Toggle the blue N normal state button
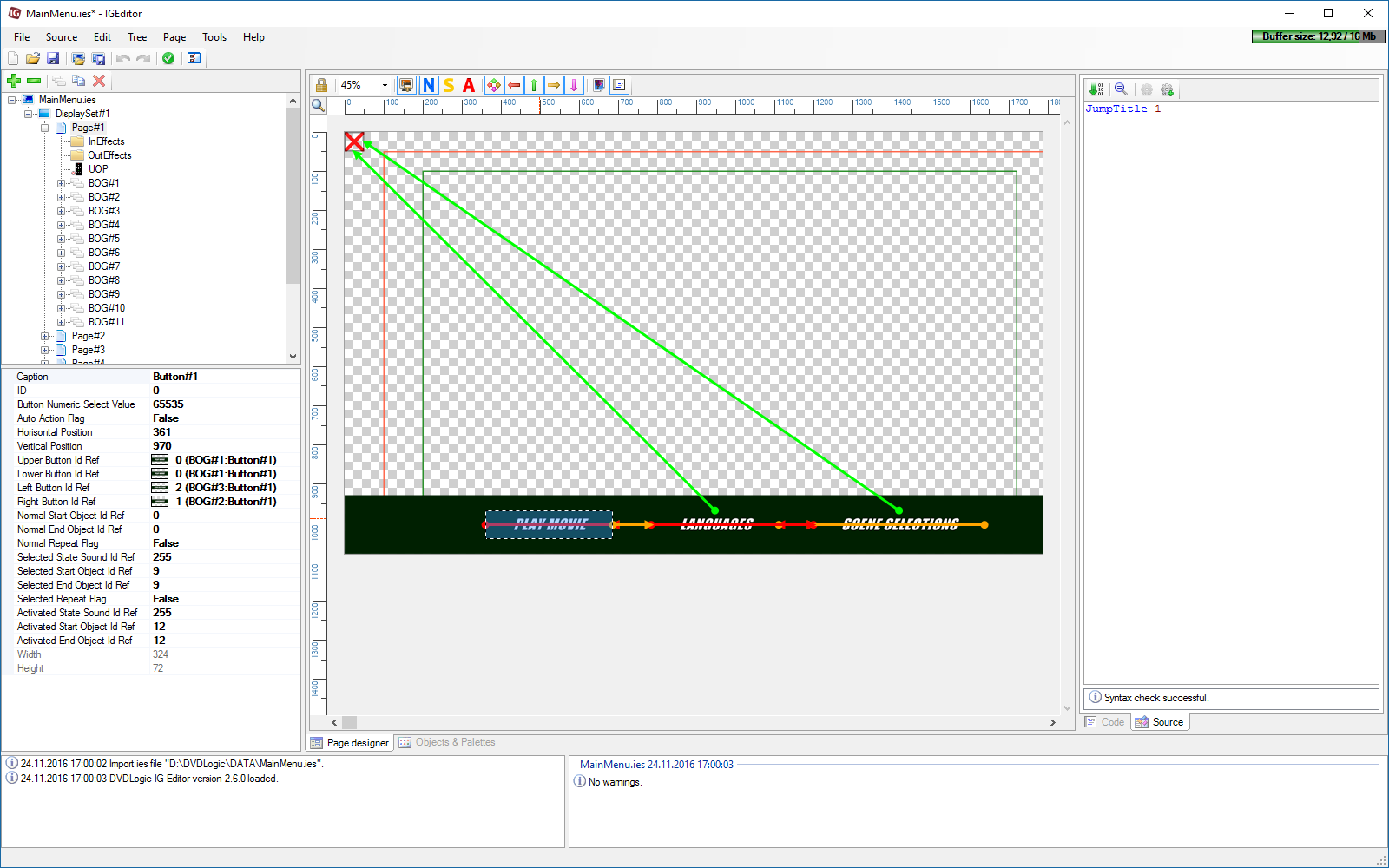Screen dimensions: 1389x868 428,85
